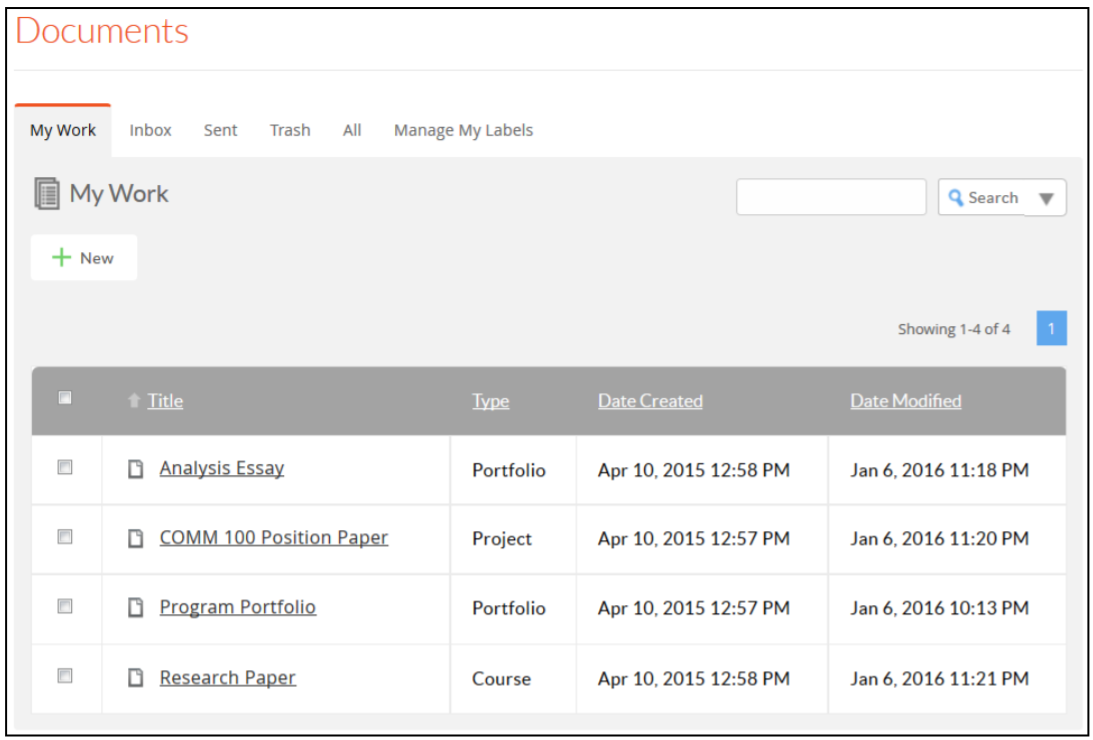
Task: Click the New button
Action: tap(83, 257)
